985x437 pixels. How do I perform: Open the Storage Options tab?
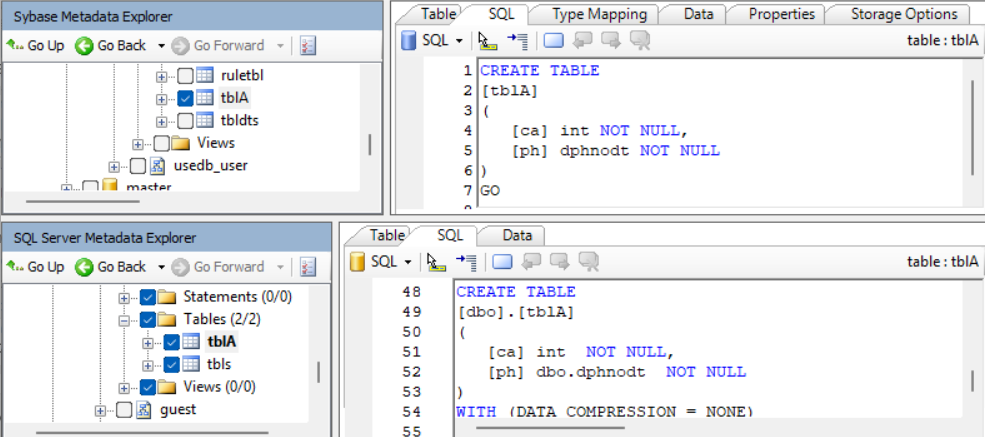point(904,14)
